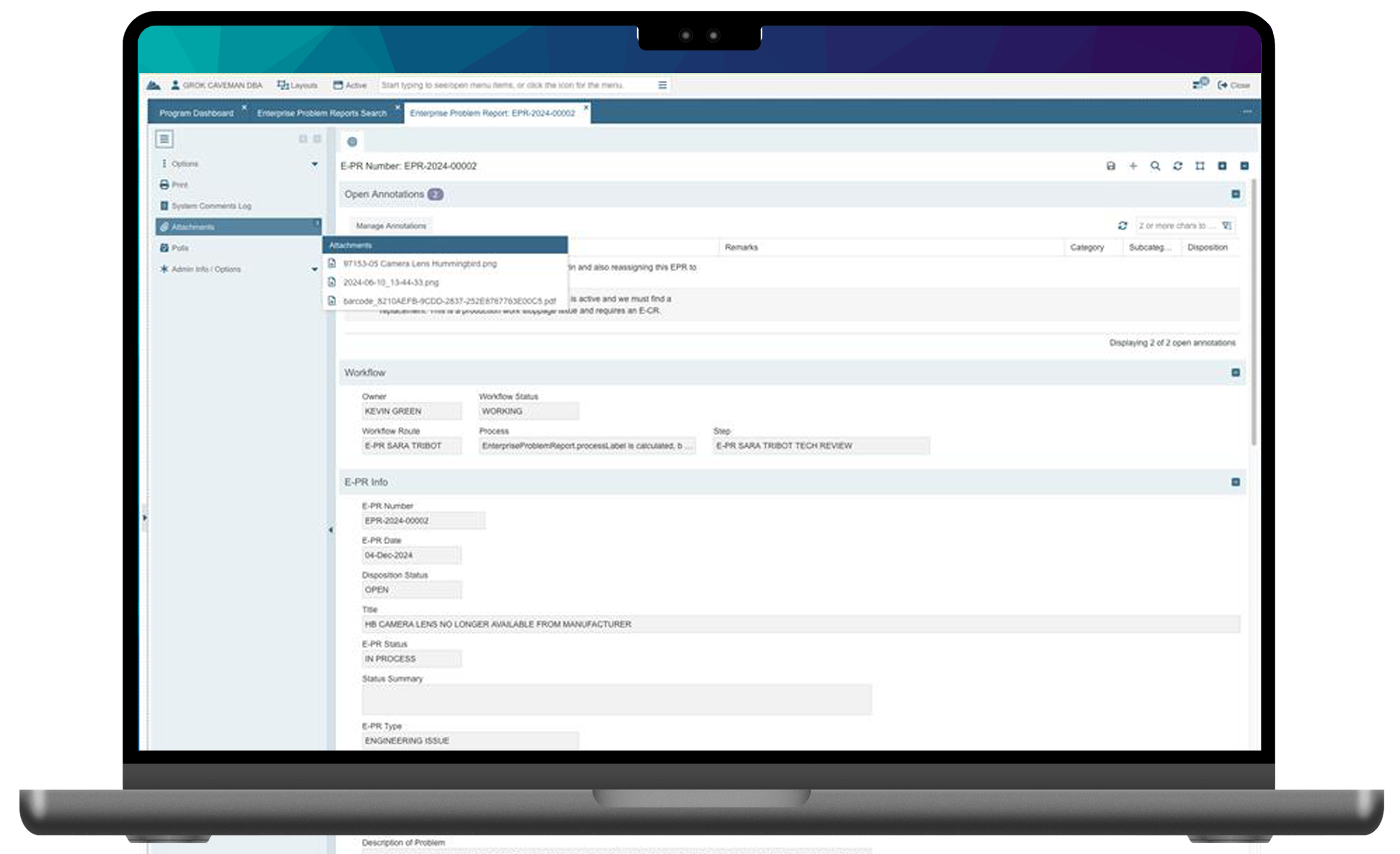The image size is (1400, 854).
Task: Click the Title field with HB CAMERA LENS text
Action: 801,624
